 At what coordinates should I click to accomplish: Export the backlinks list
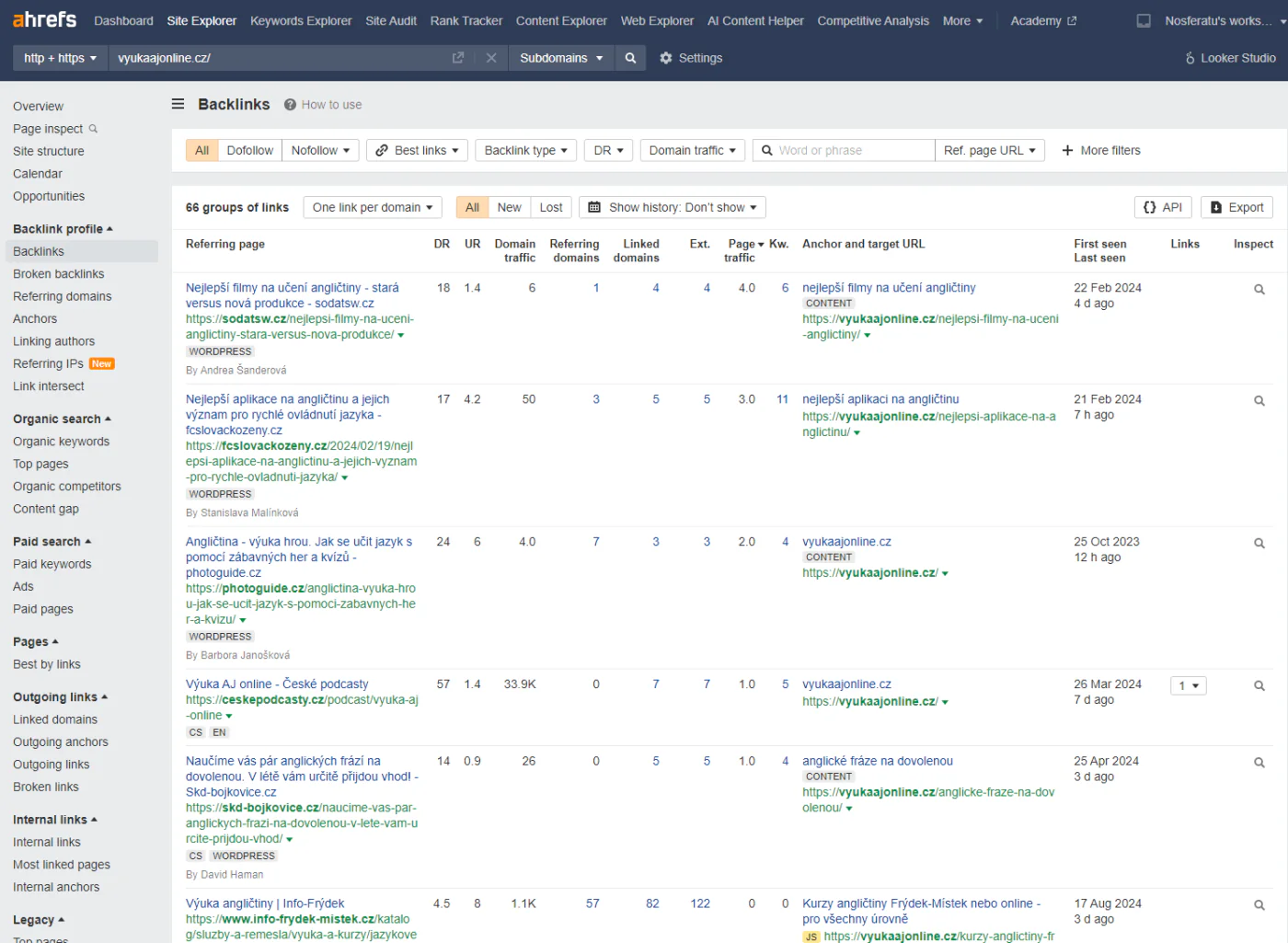tap(1237, 207)
